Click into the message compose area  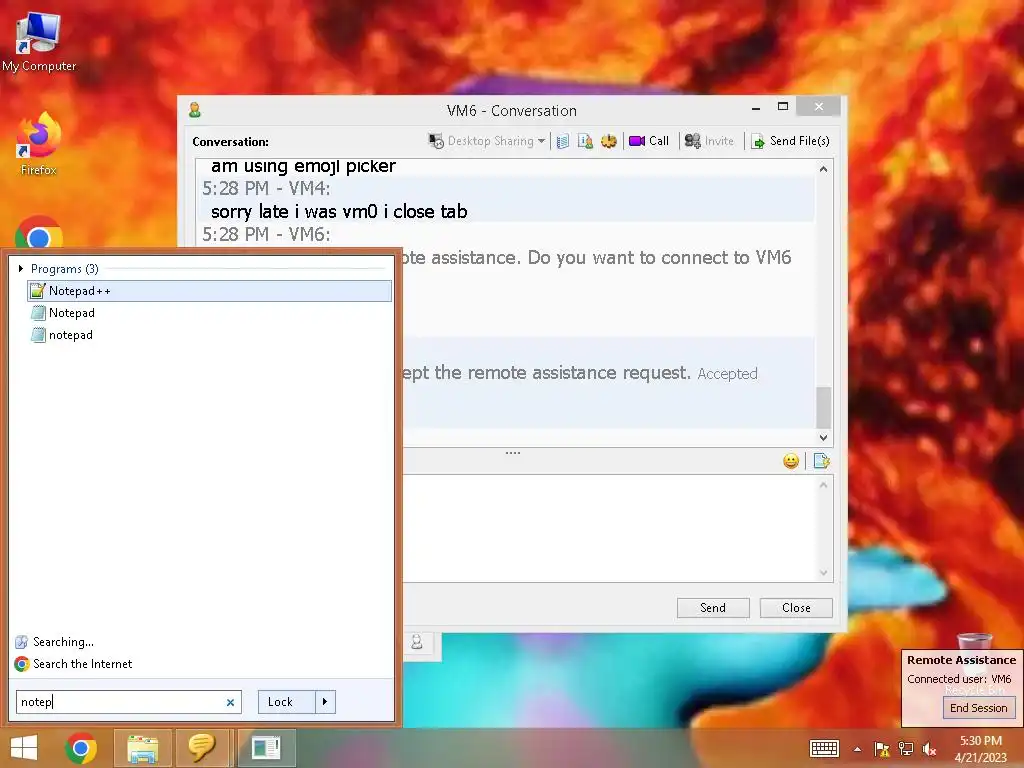click(x=607, y=528)
